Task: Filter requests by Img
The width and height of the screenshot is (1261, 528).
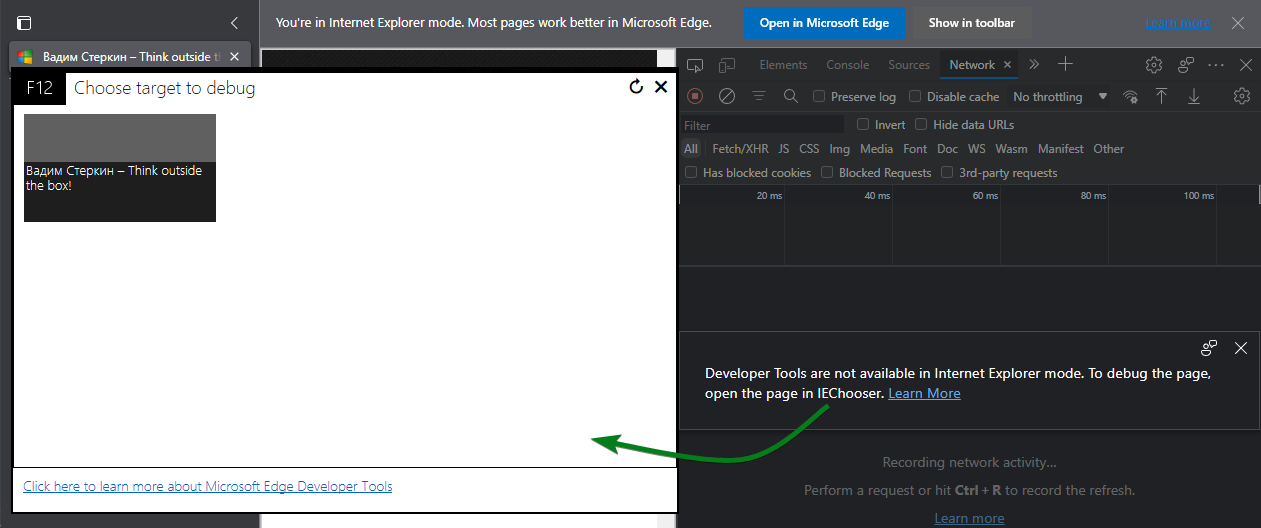Action: (840, 149)
